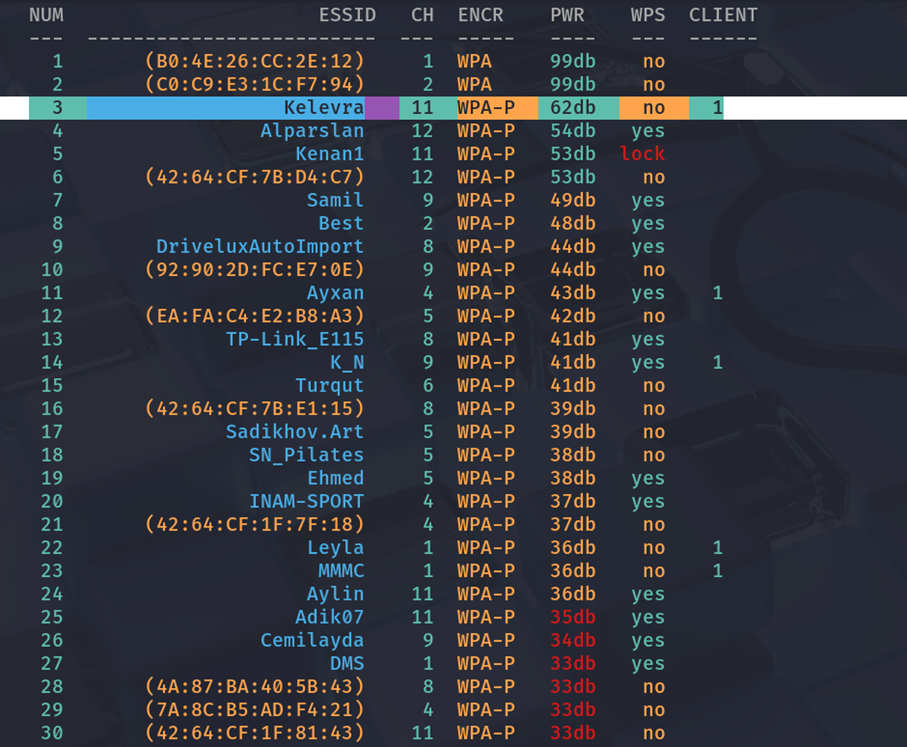Click the client count for Ayxan

coord(718,293)
